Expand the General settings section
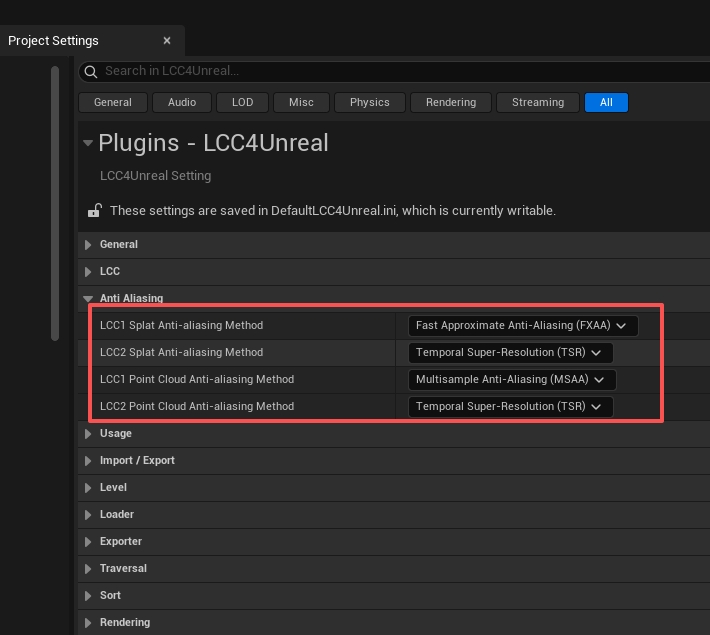710x635 pixels. 88,245
